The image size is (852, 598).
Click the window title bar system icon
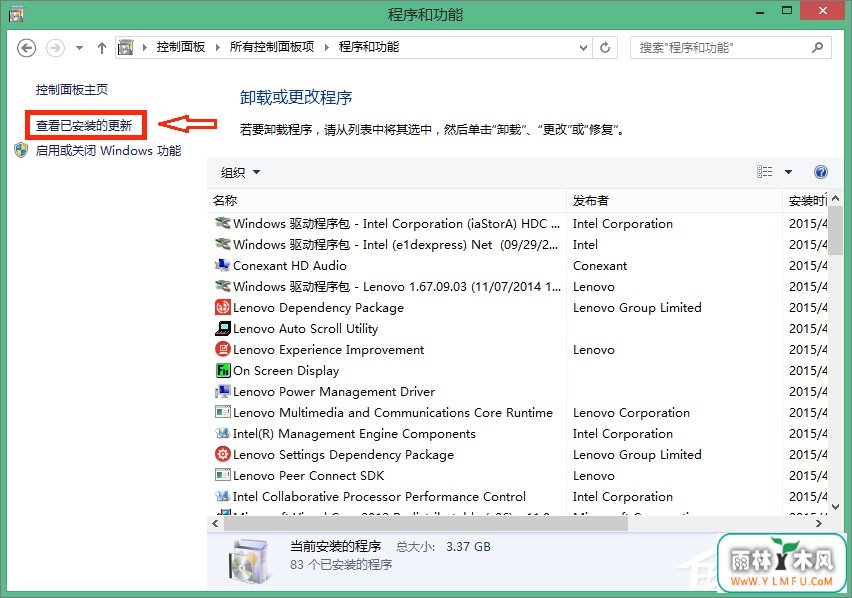[x=17, y=14]
